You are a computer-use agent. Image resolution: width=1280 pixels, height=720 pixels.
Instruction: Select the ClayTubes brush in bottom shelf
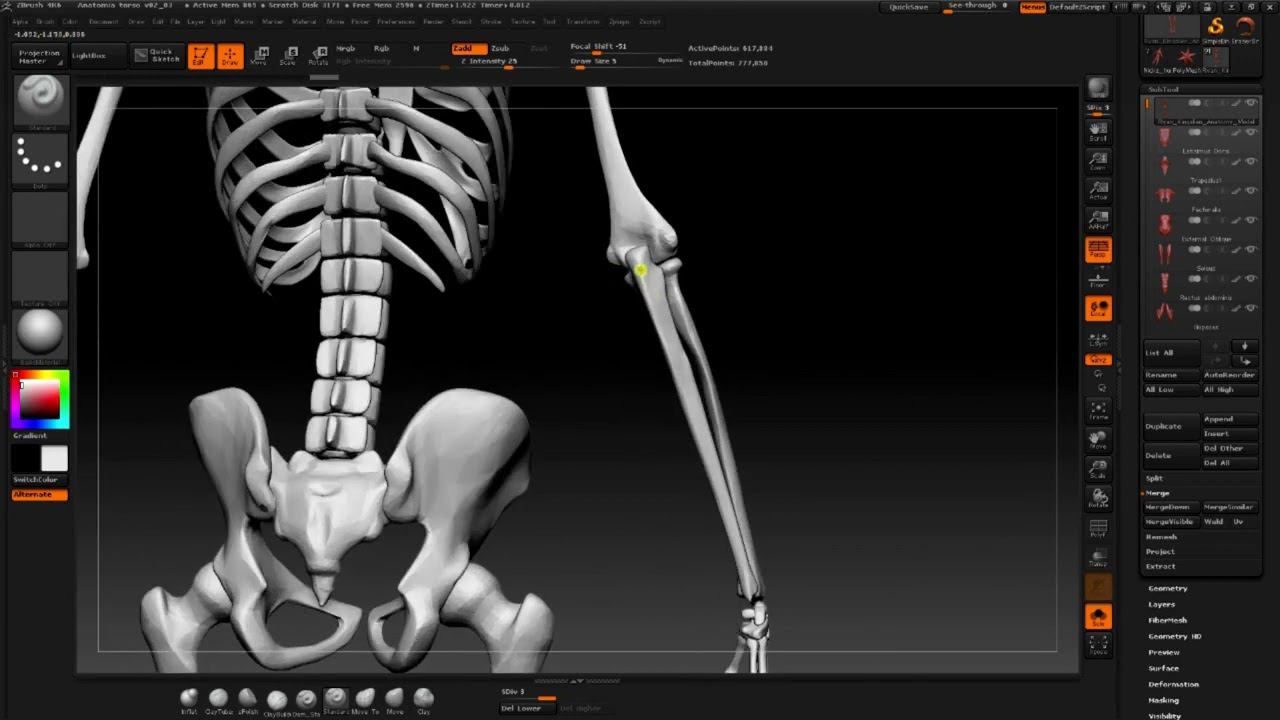coord(218,700)
